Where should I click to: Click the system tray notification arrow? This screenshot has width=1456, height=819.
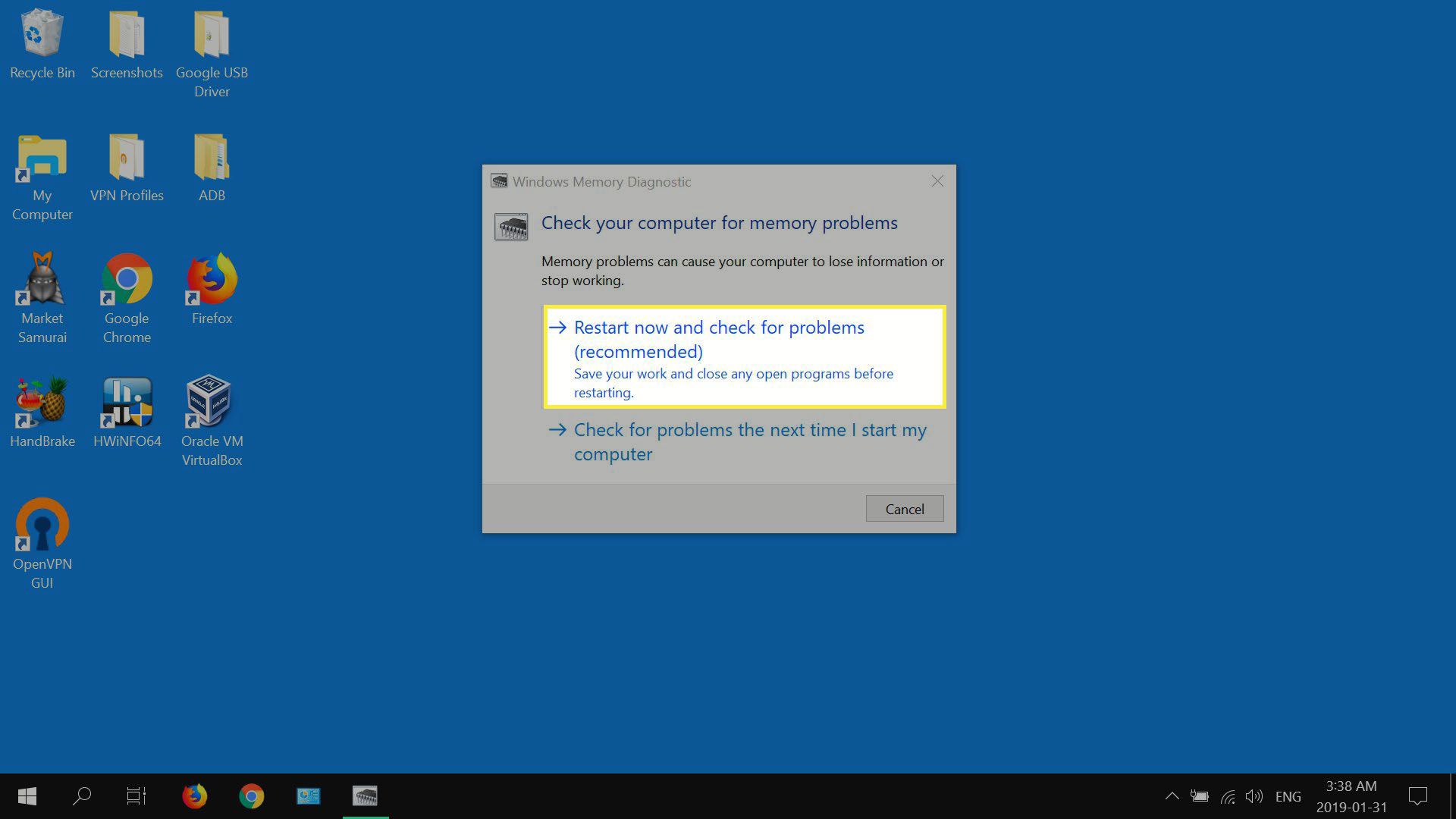click(x=1170, y=796)
